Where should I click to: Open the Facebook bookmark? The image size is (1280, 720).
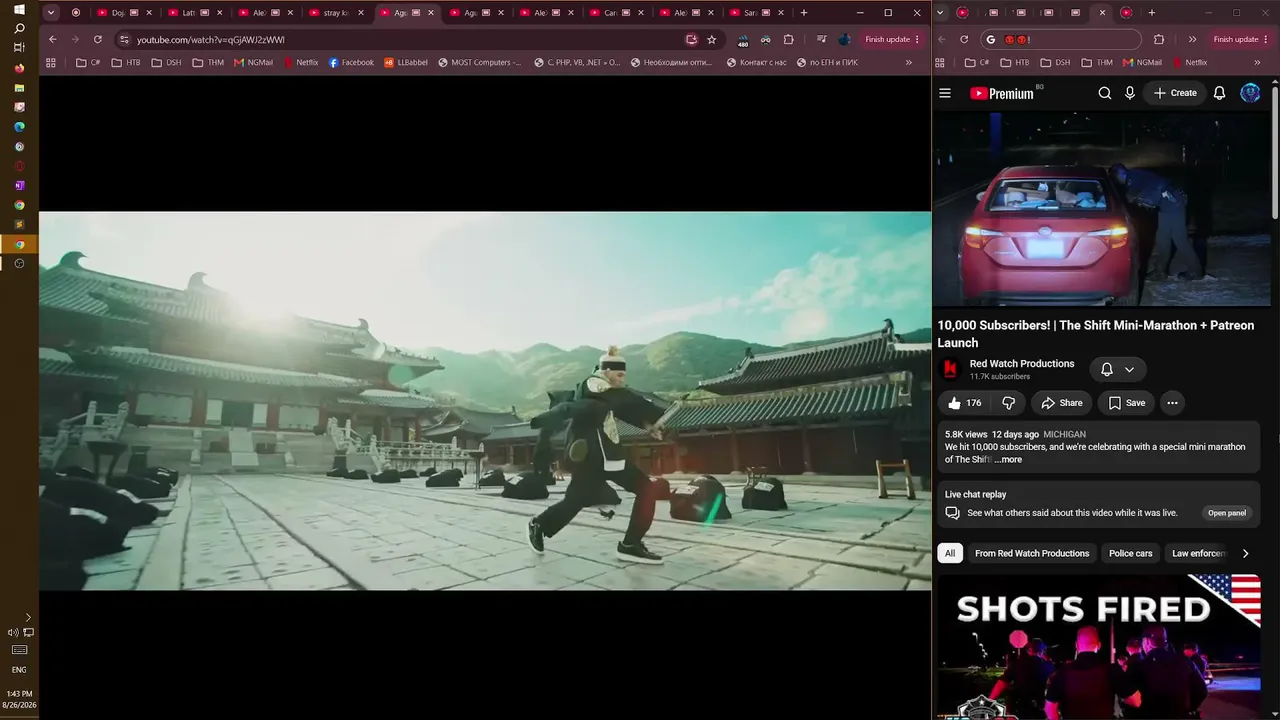click(x=351, y=62)
